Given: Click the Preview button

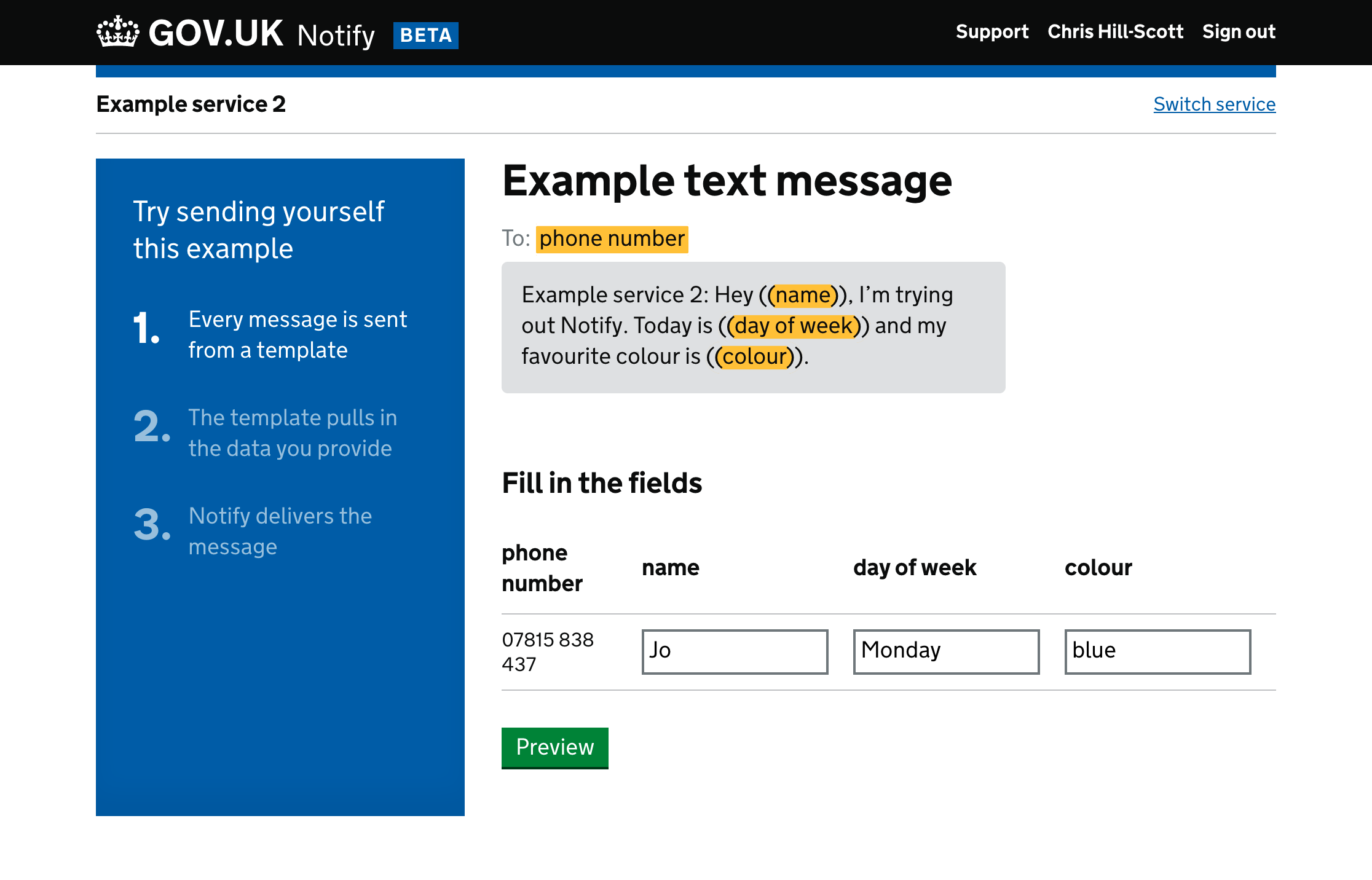Looking at the screenshot, I should pyautogui.click(x=554, y=747).
